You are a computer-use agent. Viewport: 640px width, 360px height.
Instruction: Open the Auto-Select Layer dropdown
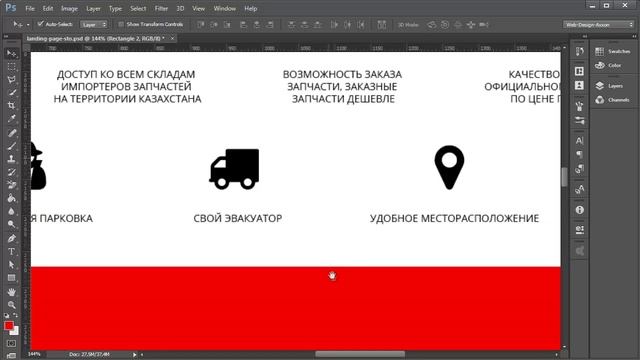(x=93, y=24)
